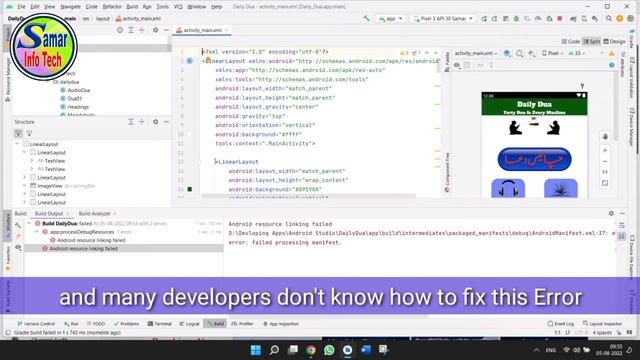
Task: Click Build panel settings gear
Action: (x=611, y=213)
